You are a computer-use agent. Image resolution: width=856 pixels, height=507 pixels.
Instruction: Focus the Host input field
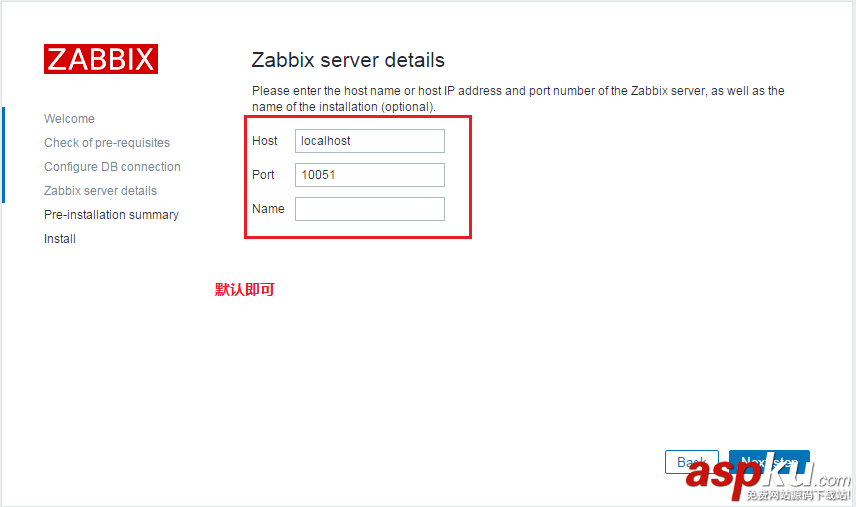tap(369, 141)
